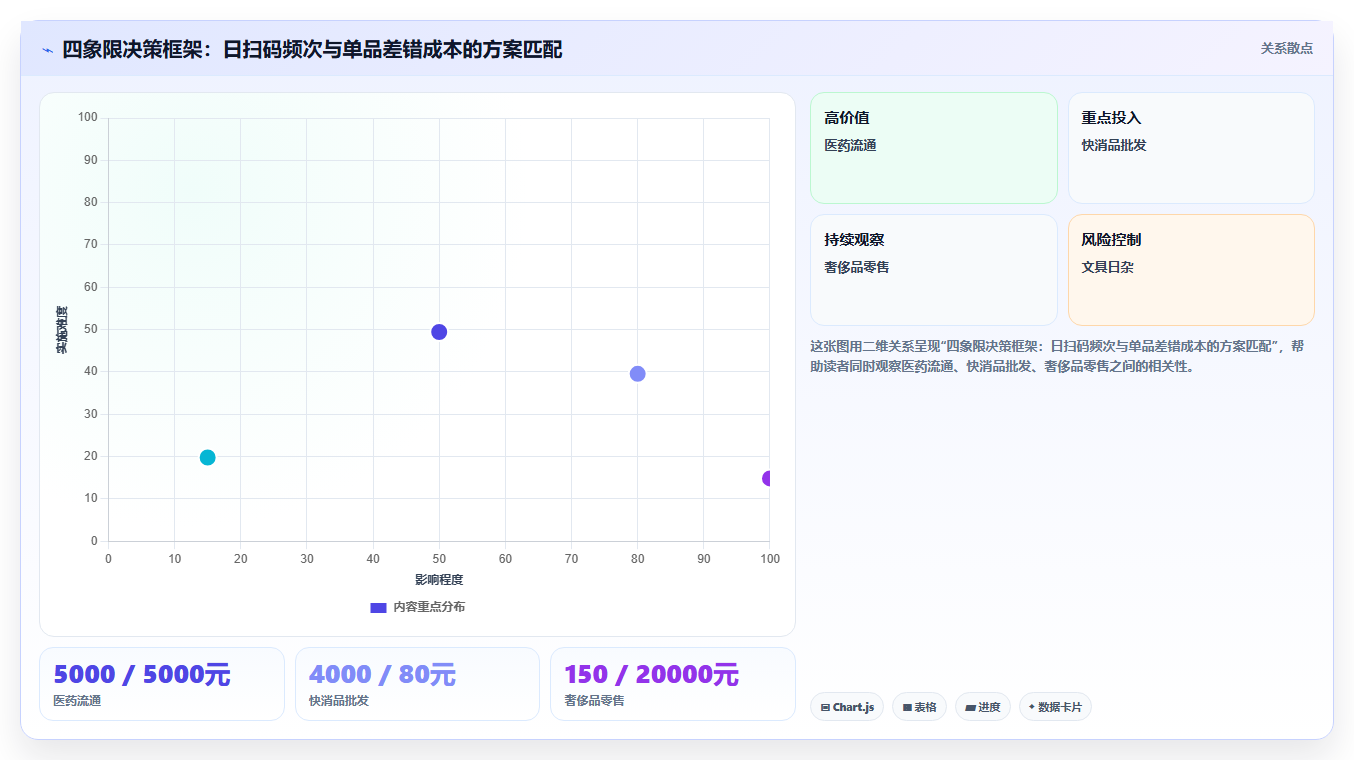Screen dimensions: 1354x760
Task: Click 医药流通 label under the stat card
Action: click(77, 700)
